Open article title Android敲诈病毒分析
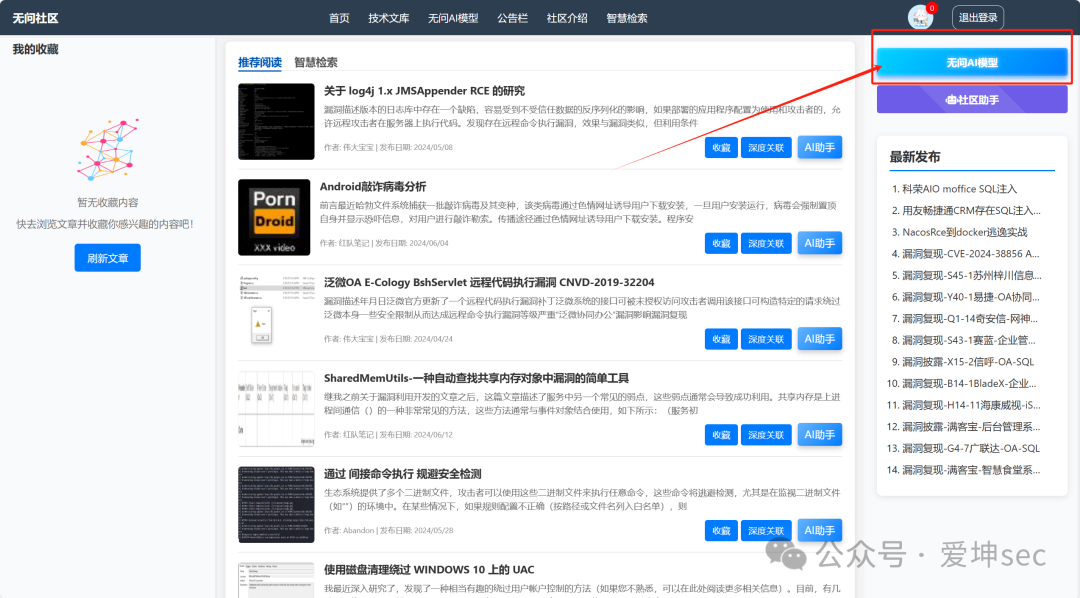Screen dimensions: 1080x598 tap(373, 187)
